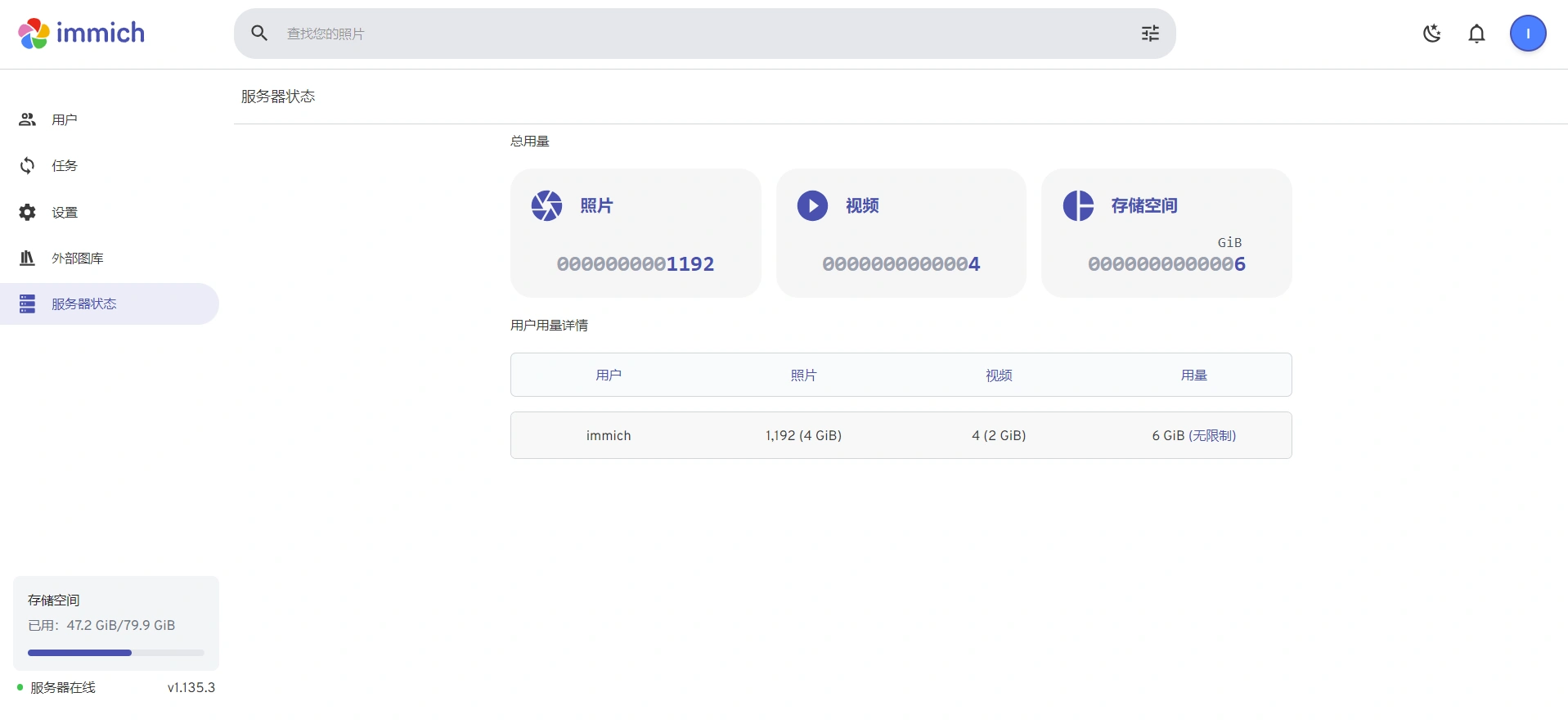Viewport: 1568px width, 724px height.
Task: Click the 服务器在线 status label
Action: coord(63,688)
